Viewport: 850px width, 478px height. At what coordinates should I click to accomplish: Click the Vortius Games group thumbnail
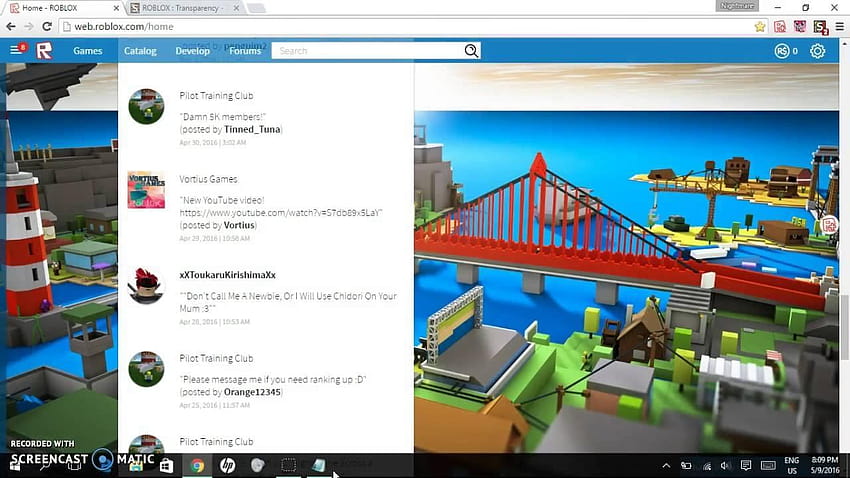(x=146, y=190)
